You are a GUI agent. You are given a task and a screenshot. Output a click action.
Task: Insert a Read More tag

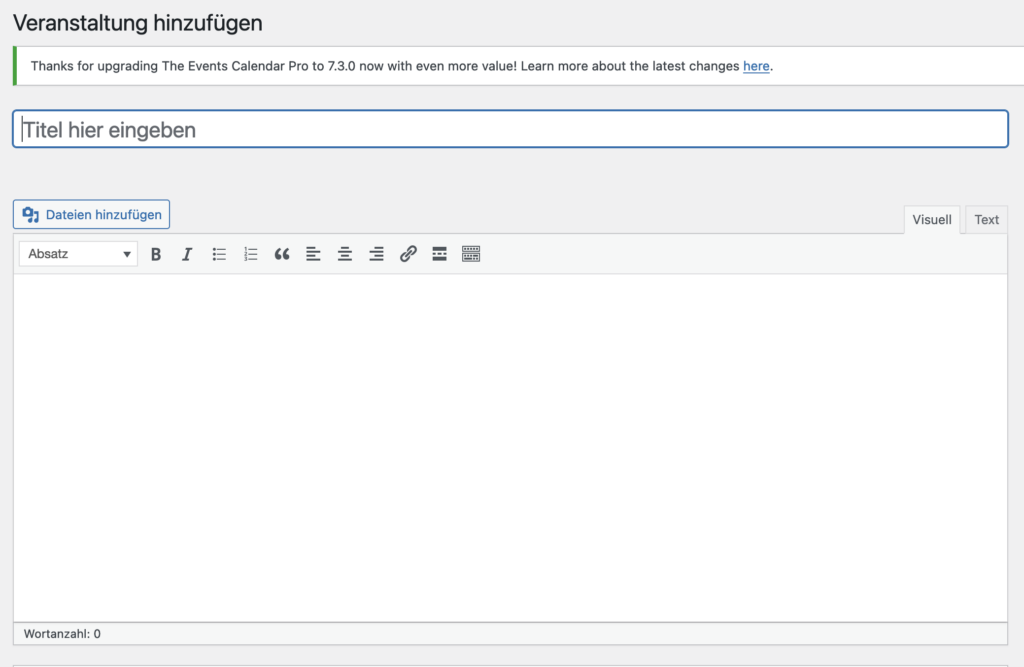pyautogui.click(x=439, y=254)
